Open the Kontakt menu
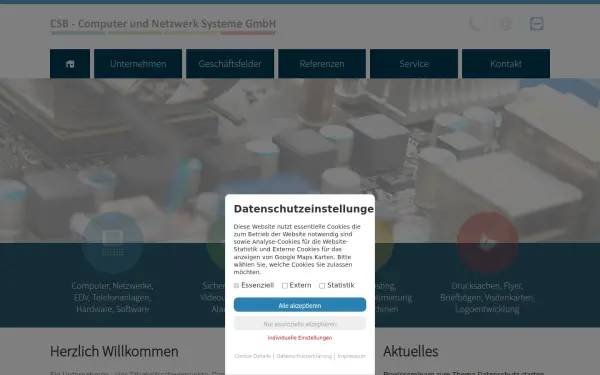This screenshot has width=600, height=375. click(506, 64)
